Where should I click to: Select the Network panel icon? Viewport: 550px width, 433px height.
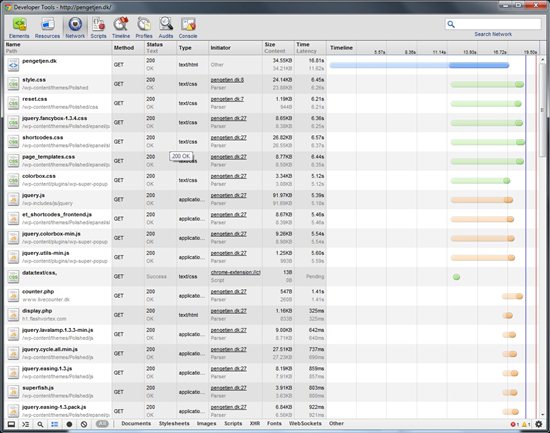point(75,24)
